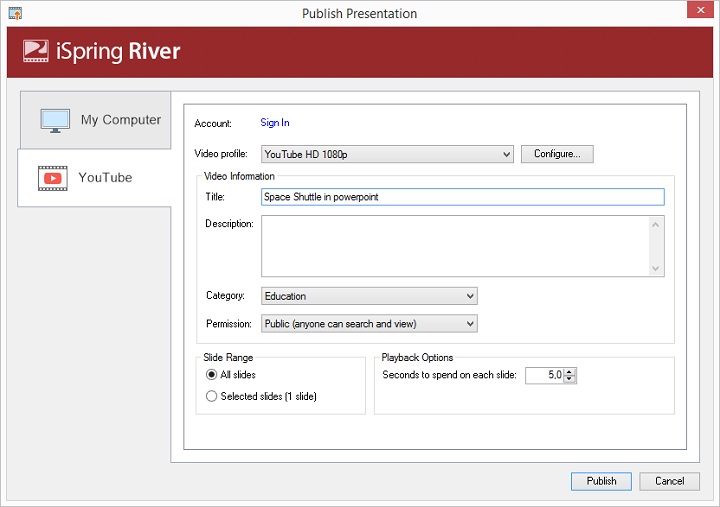Click the Description scrollbar up arrow
Viewport: 720px width, 507px height.
click(655, 225)
